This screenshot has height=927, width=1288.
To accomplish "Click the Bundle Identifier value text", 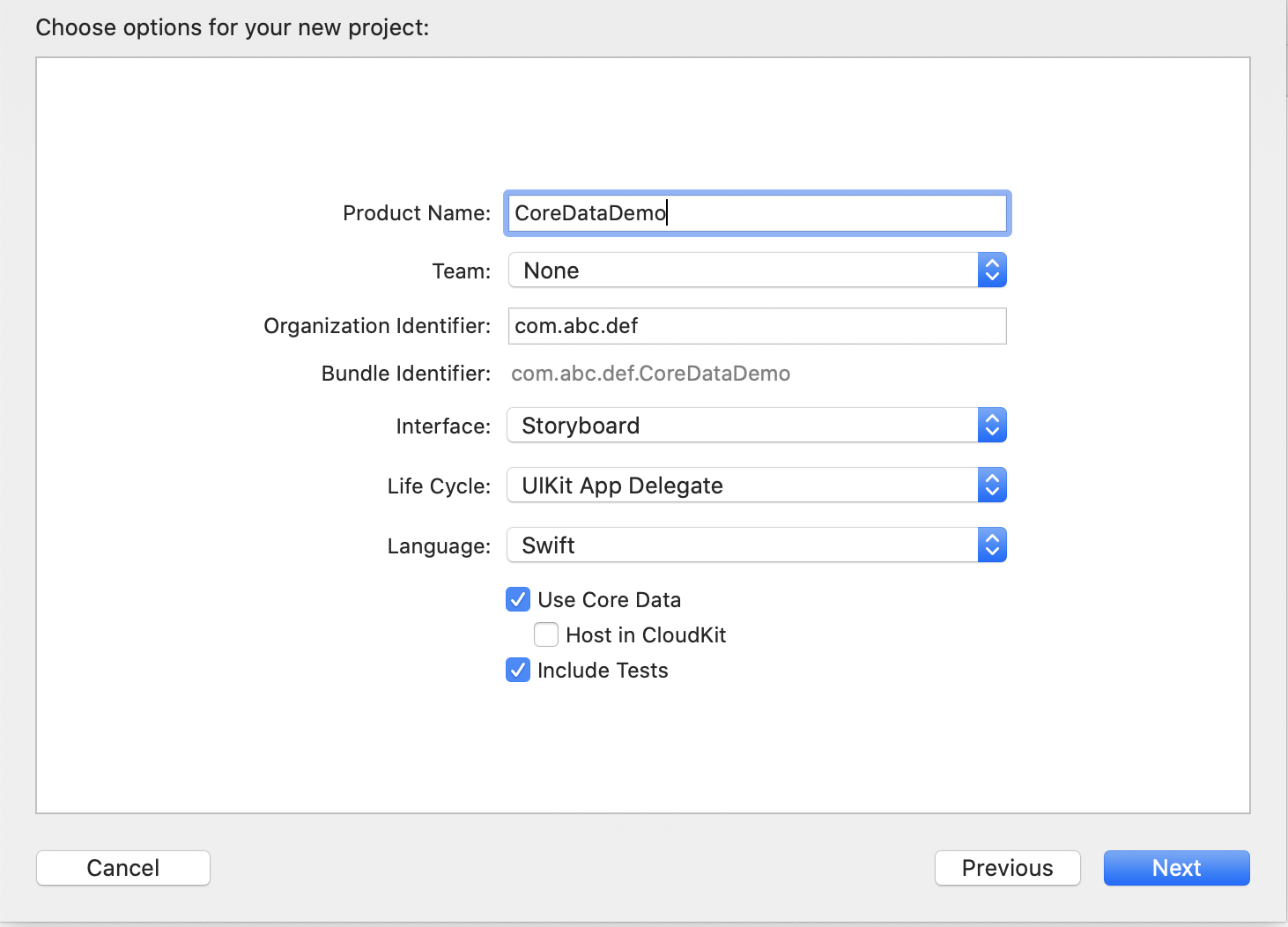I will pyautogui.click(x=650, y=374).
